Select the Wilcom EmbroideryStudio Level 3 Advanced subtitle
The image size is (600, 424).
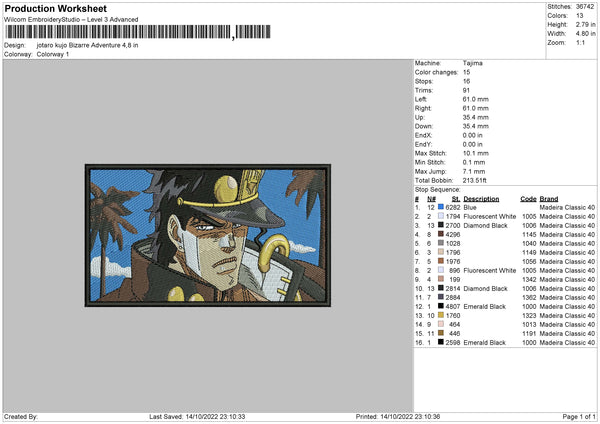71,20
